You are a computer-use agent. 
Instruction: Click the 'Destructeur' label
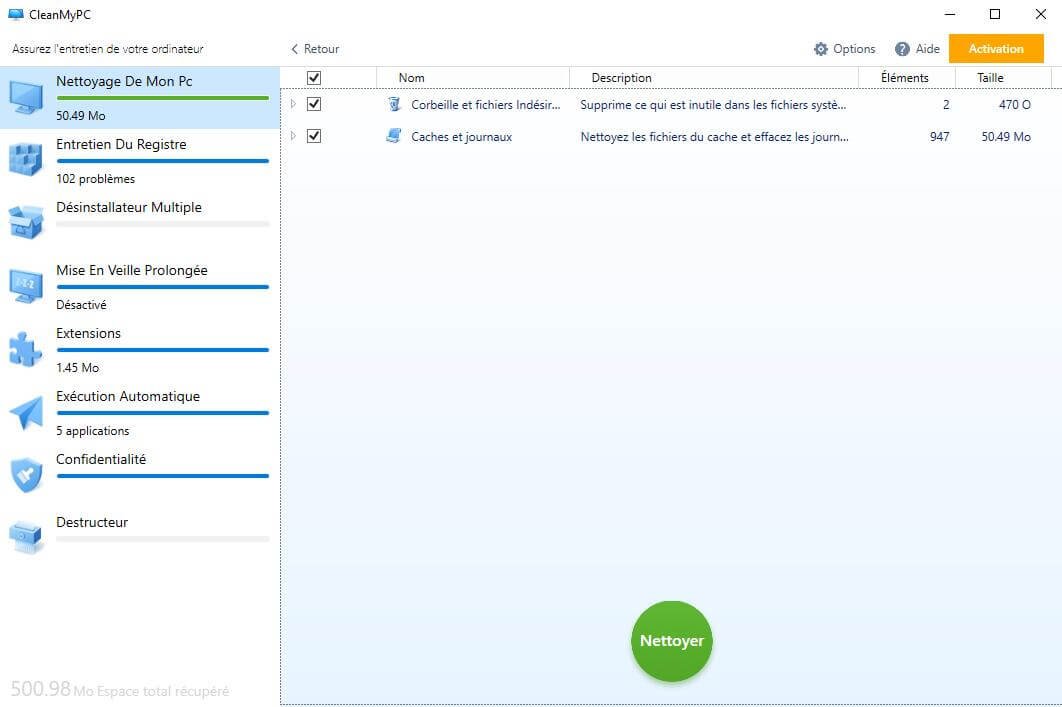click(92, 522)
